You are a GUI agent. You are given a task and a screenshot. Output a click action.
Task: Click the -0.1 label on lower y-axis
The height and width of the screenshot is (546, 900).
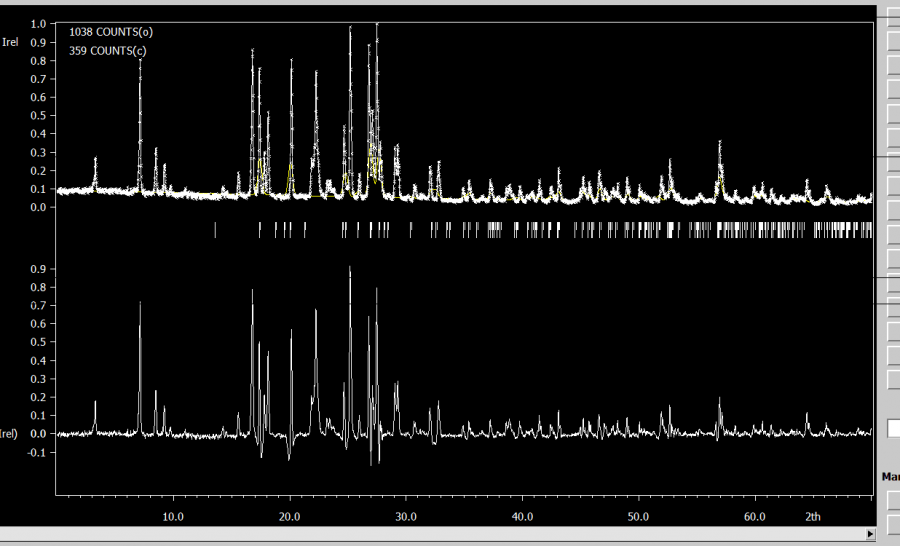click(x=38, y=452)
